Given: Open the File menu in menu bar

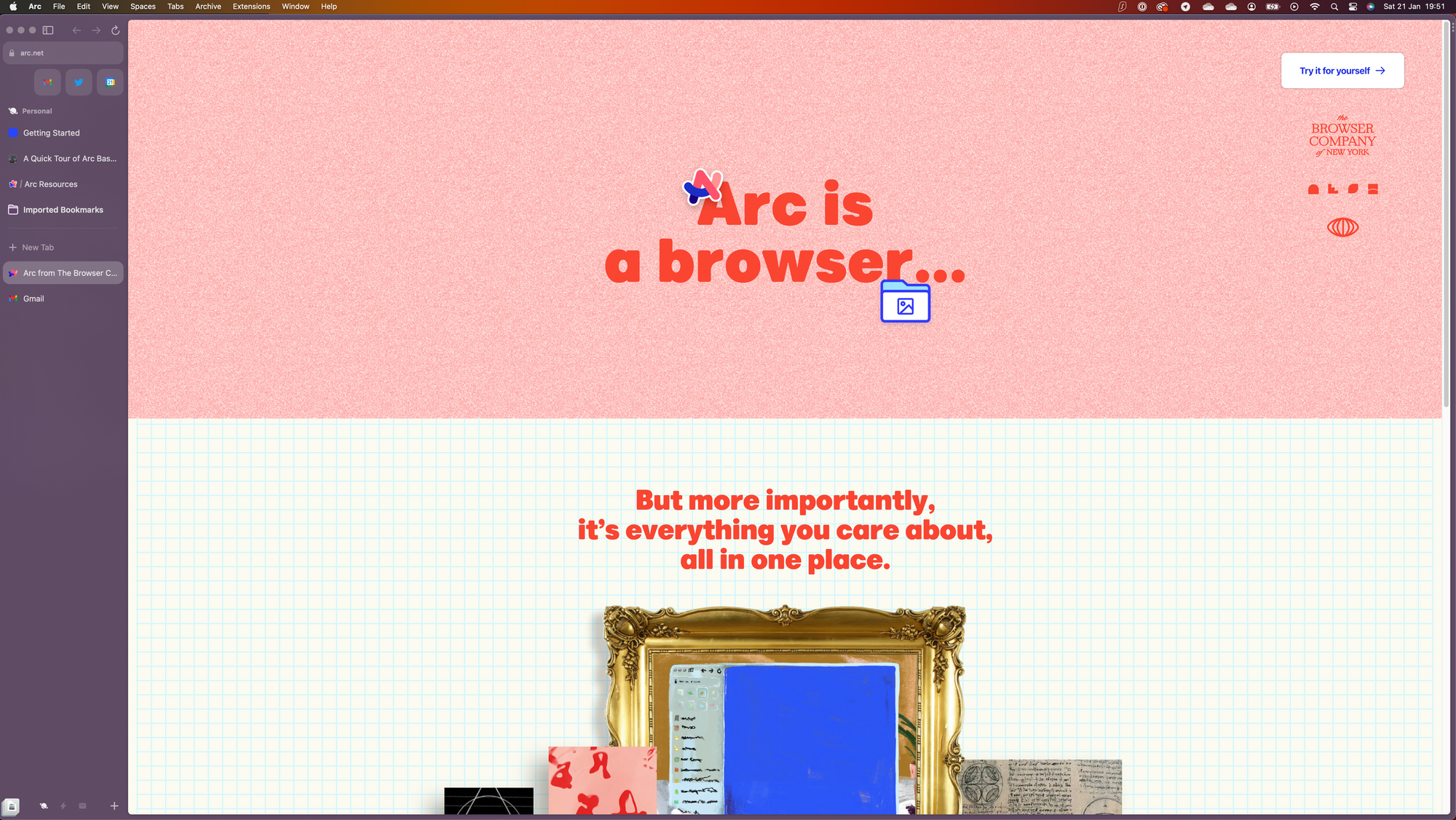Looking at the screenshot, I should 59,7.
